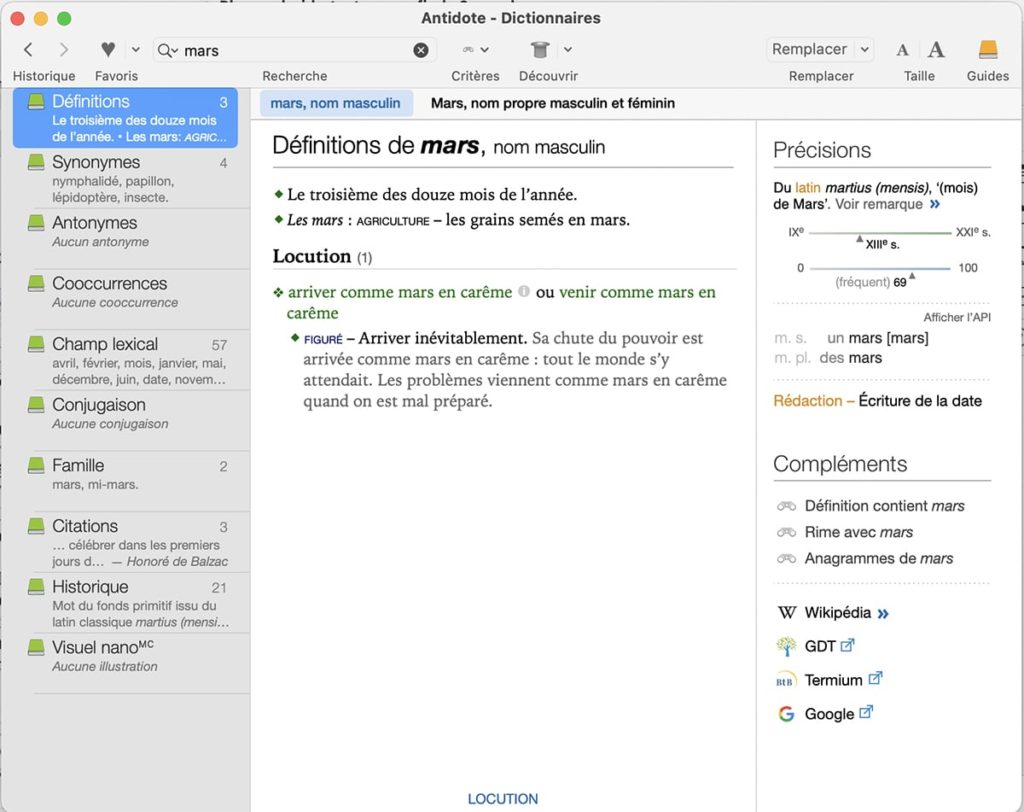This screenshot has width=1024, height=812.
Task: Open GDT external link
Action: click(829, 646)
